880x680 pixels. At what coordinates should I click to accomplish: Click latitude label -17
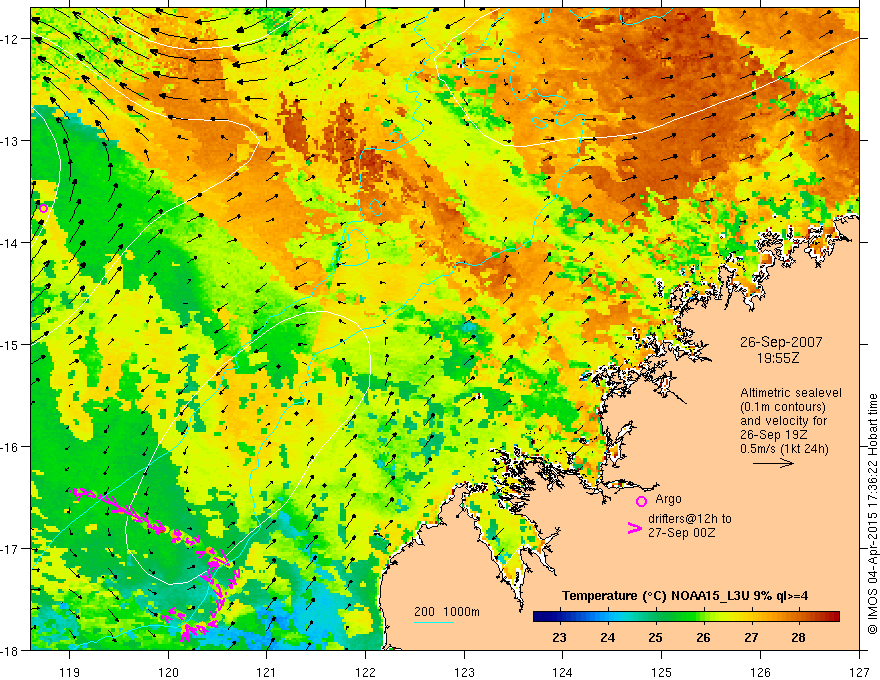click(11, 548)
